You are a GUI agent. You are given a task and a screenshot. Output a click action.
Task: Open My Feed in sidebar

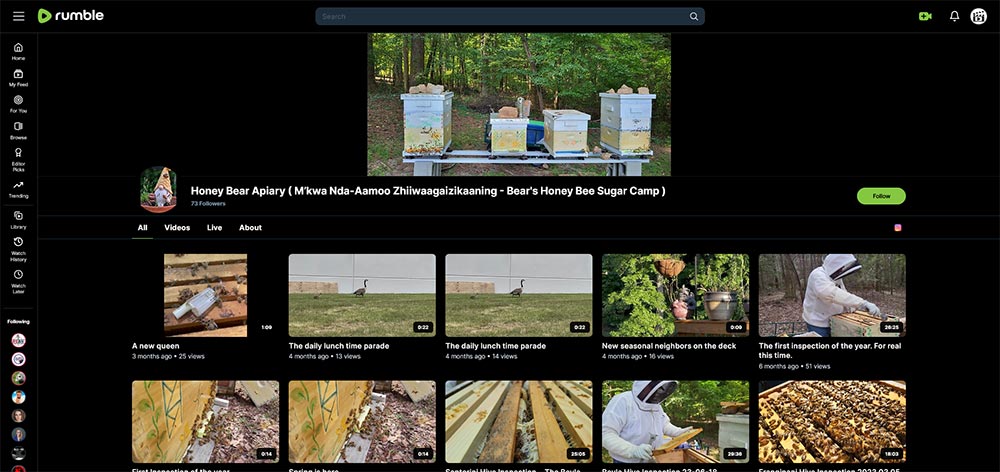[18, 78]
